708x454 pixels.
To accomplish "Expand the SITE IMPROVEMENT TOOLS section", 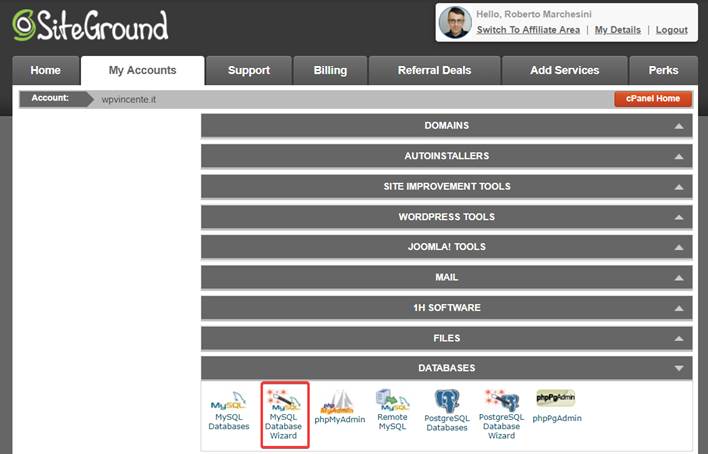I will (447, 187).
